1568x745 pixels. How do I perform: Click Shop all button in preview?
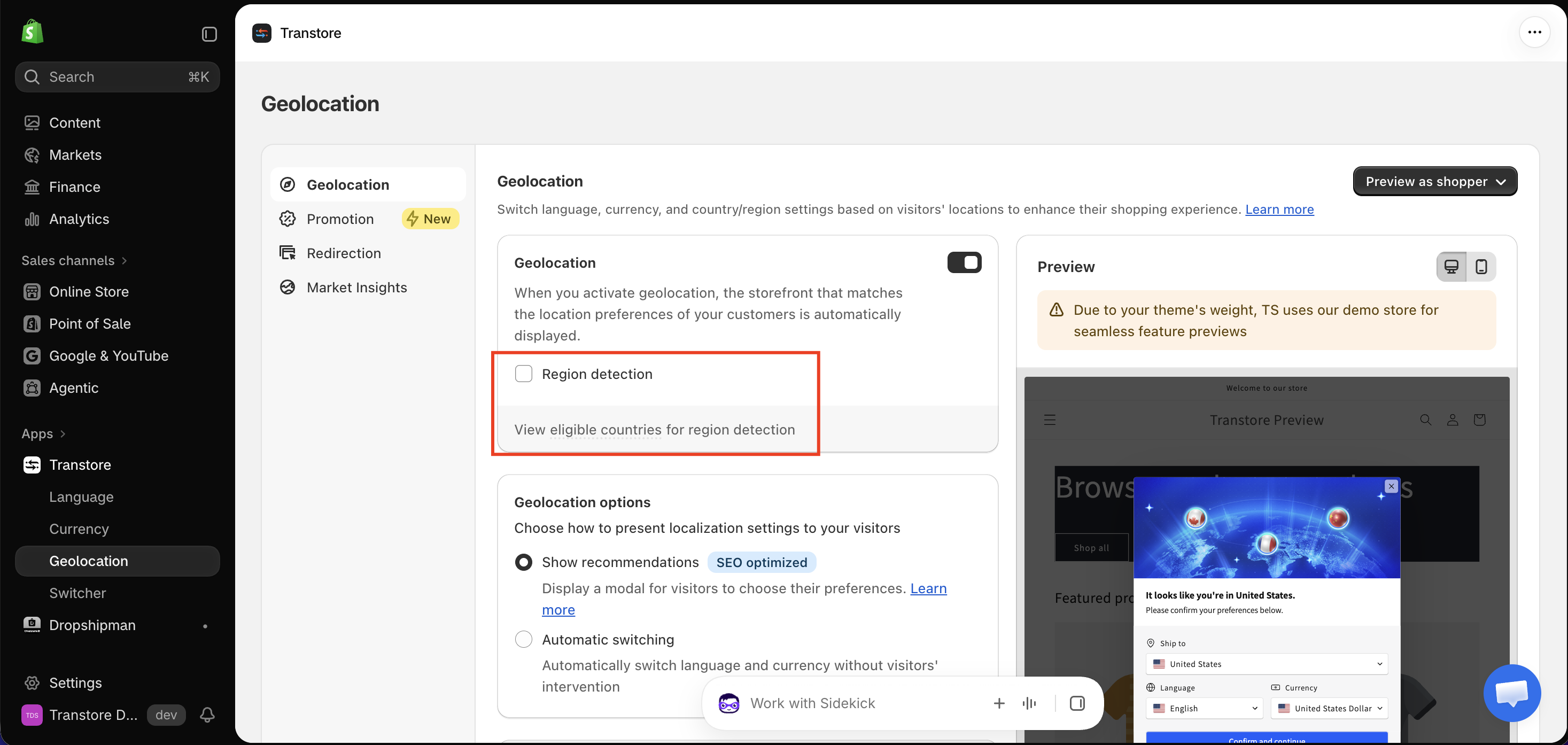[1091, 548]
